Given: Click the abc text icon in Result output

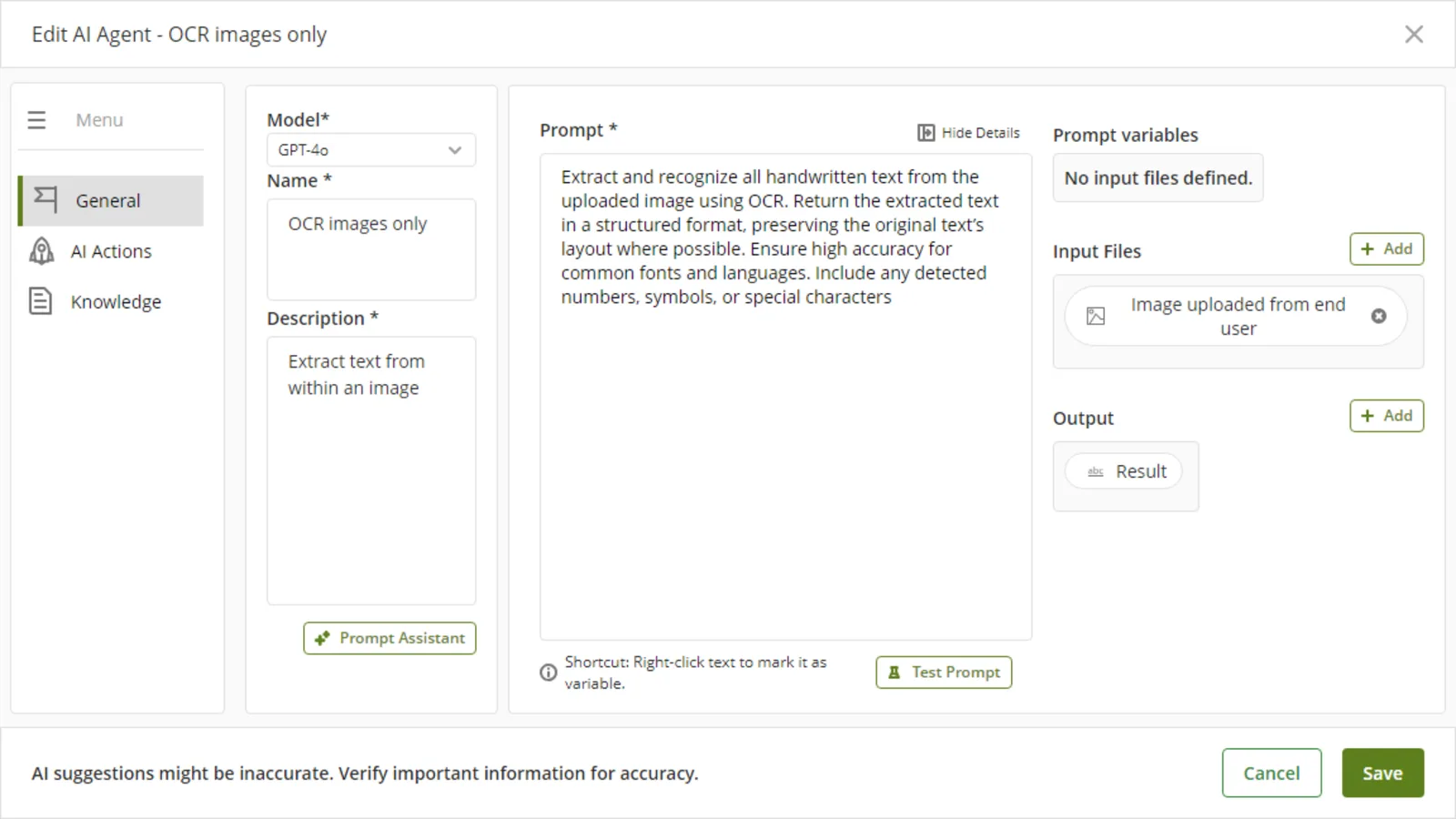Looking at the screenshot, I should point(1096,471).
